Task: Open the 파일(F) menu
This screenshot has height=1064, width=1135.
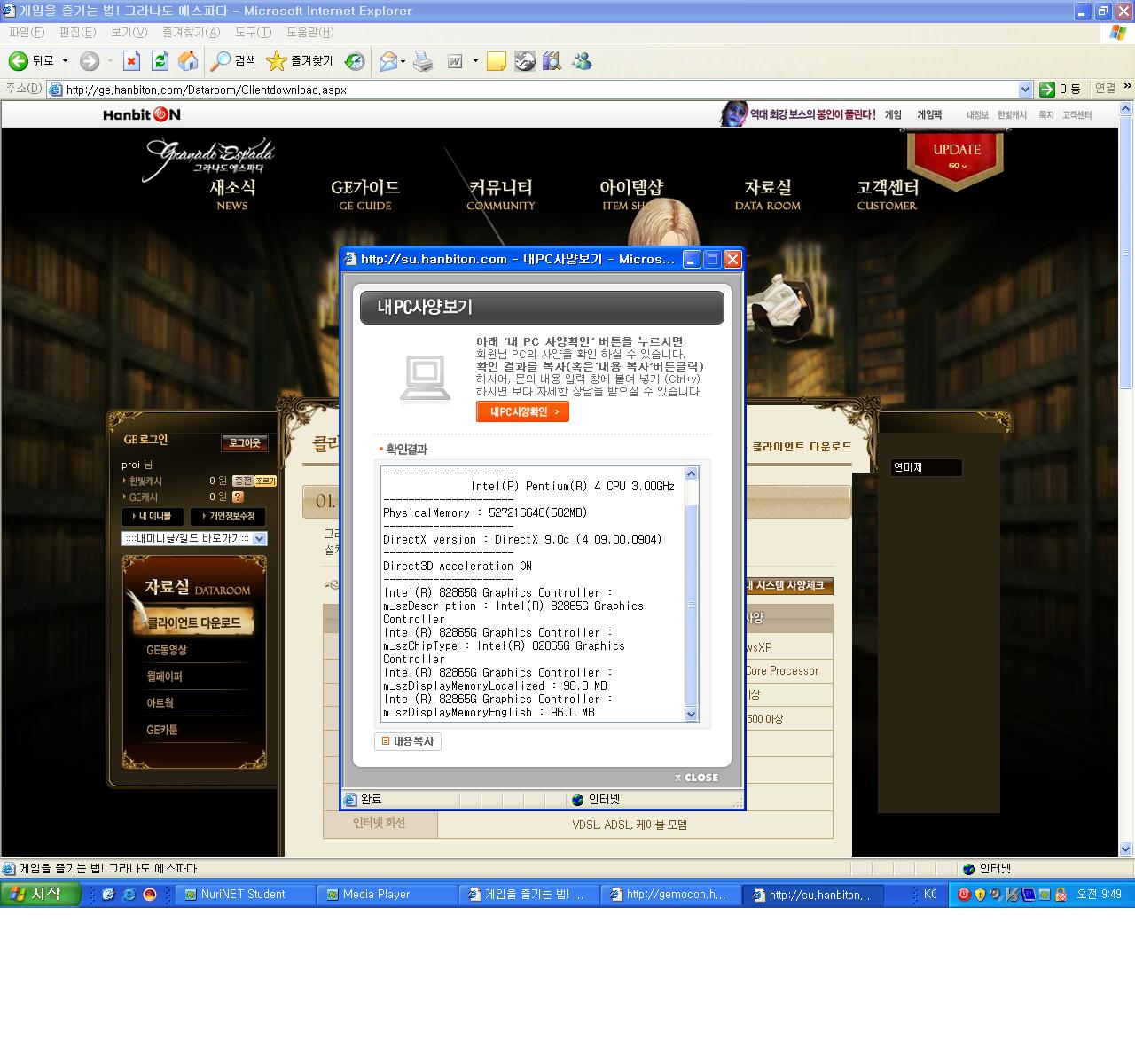Action: tap(27, 32)
